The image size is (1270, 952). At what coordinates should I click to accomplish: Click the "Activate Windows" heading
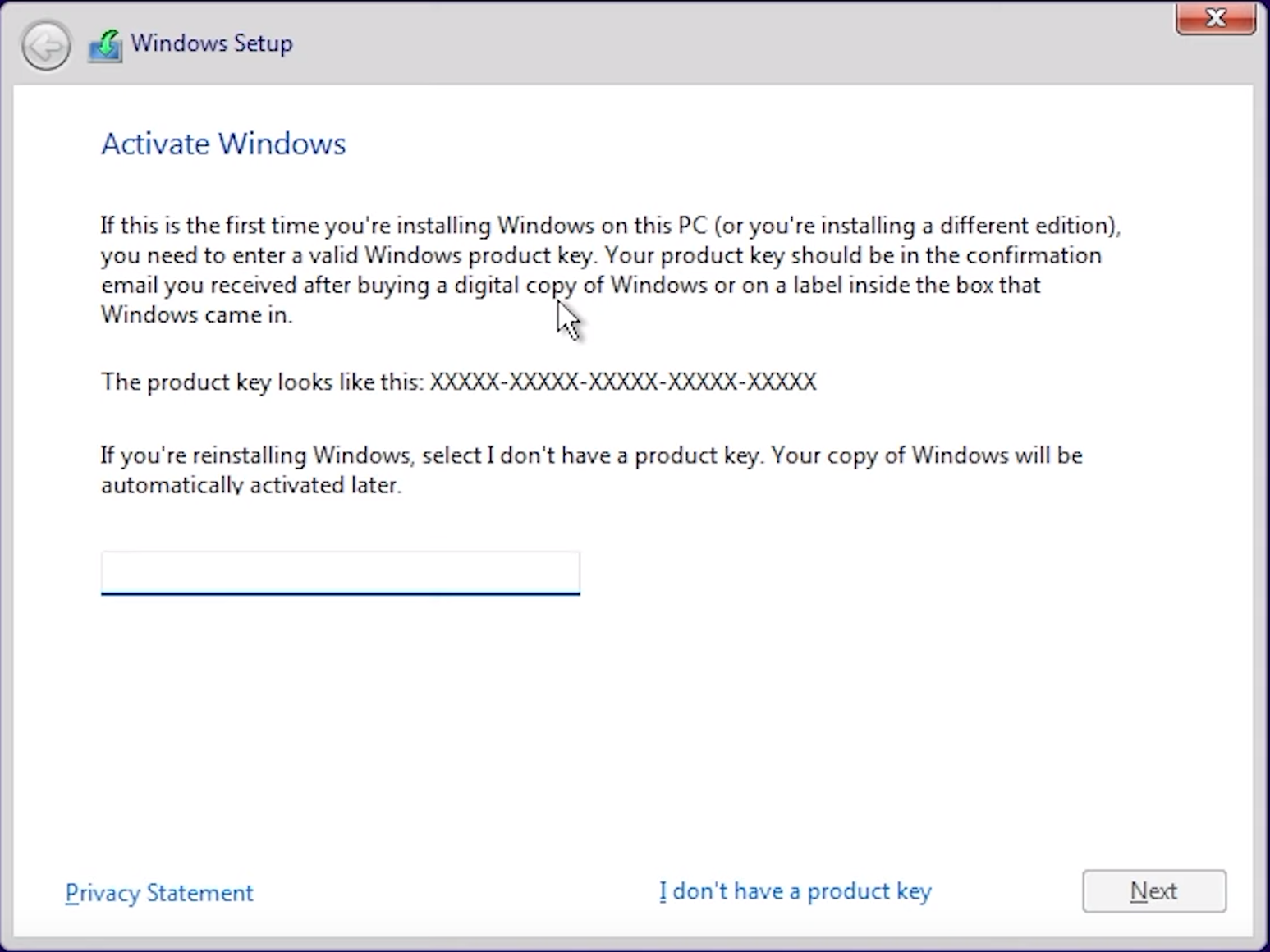point(223,144)
